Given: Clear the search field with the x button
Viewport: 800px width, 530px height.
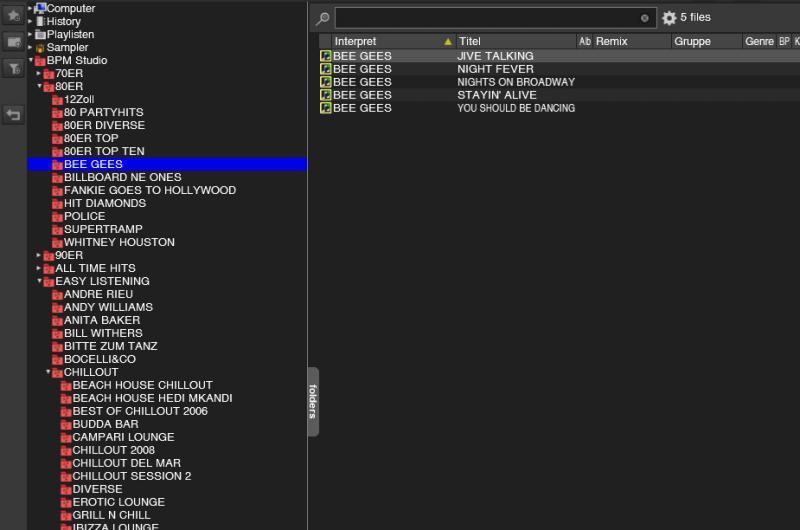Looking at the screenshot, I should pos(644,18).
